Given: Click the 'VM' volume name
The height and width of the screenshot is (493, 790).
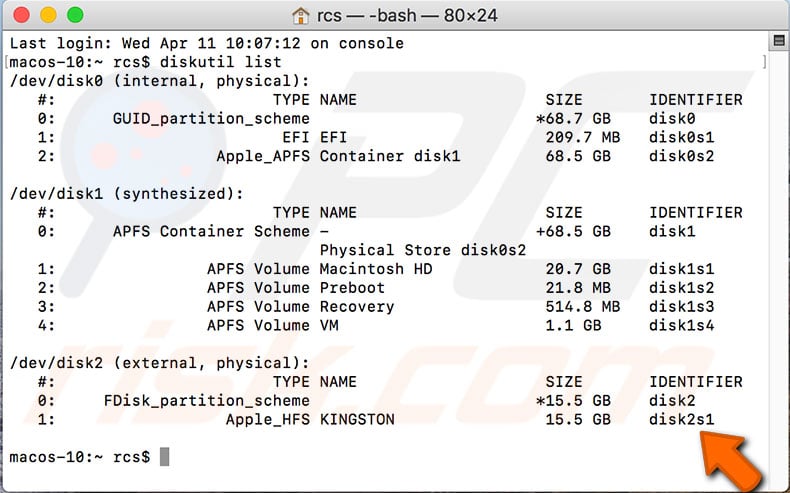Looking at the screenshot, I should 329,325.
